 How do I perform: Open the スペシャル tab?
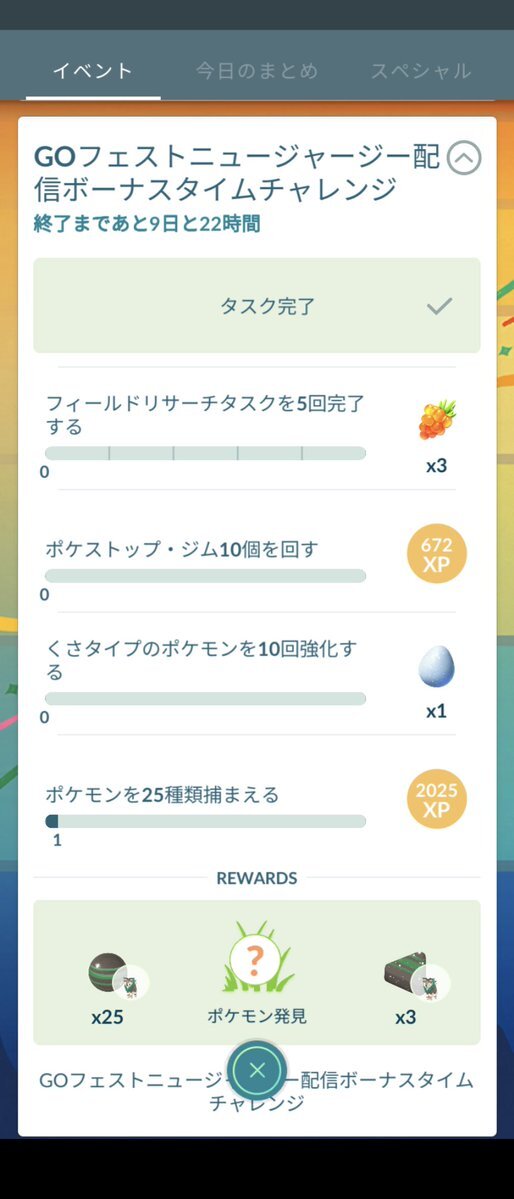(x=421, y=71)
